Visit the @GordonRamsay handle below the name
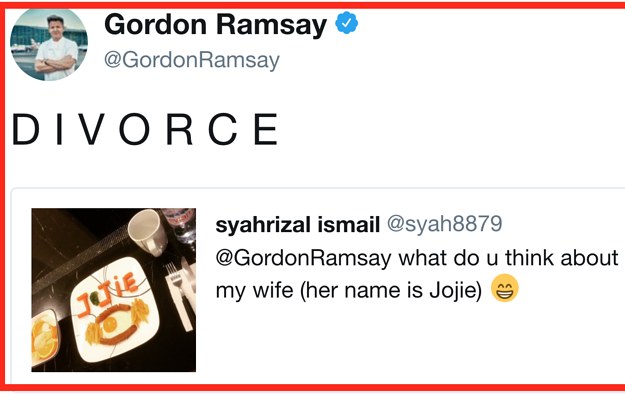The width and height of the screenshot is (625, 415). [192, 60]
